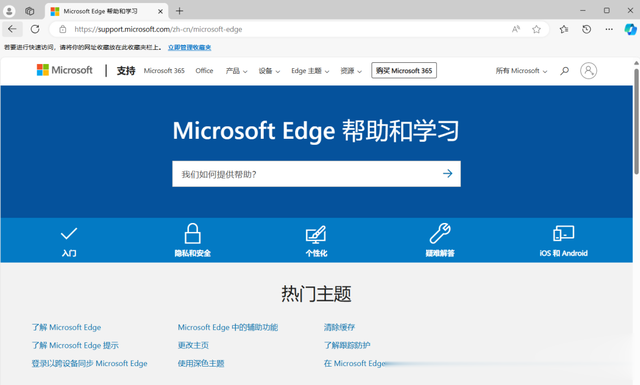Expand the 设备 dropdown menu
The width and height of the screenshot is (640, 385).
269,71
